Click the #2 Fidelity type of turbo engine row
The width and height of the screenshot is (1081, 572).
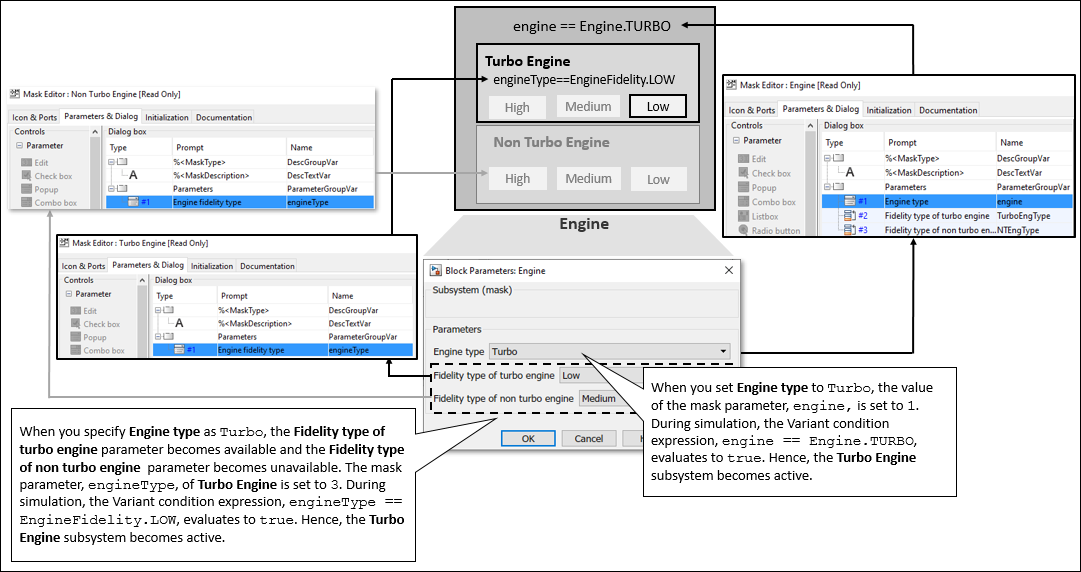(936, 216)
